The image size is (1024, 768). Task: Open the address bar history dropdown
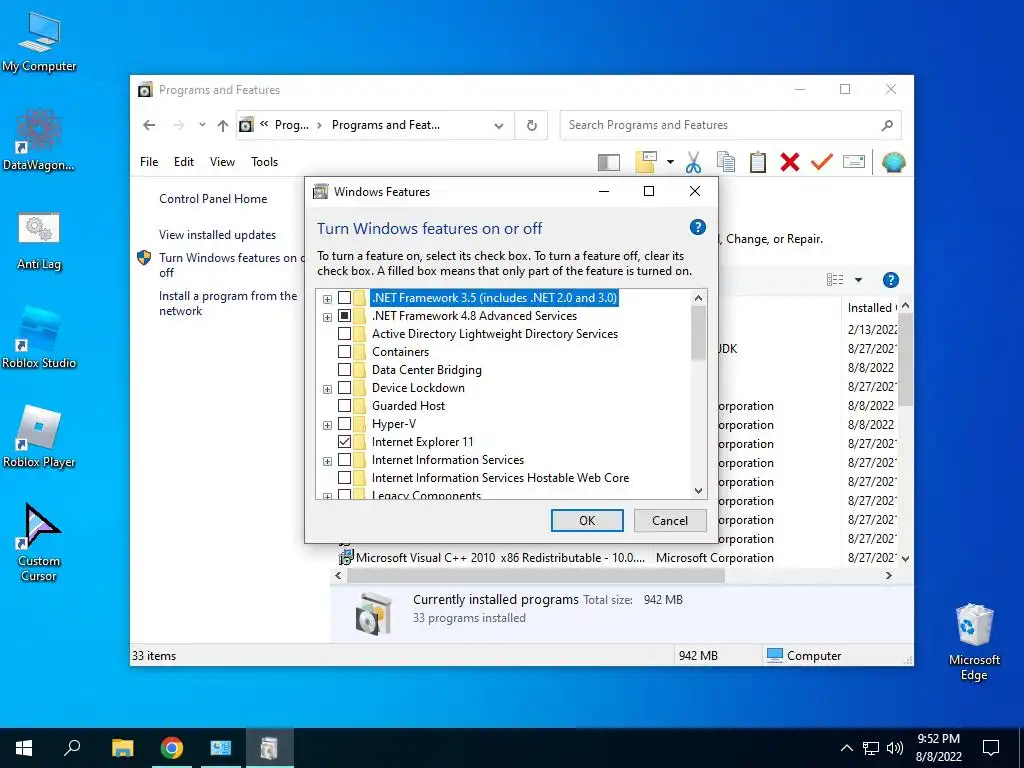[499, 125]
